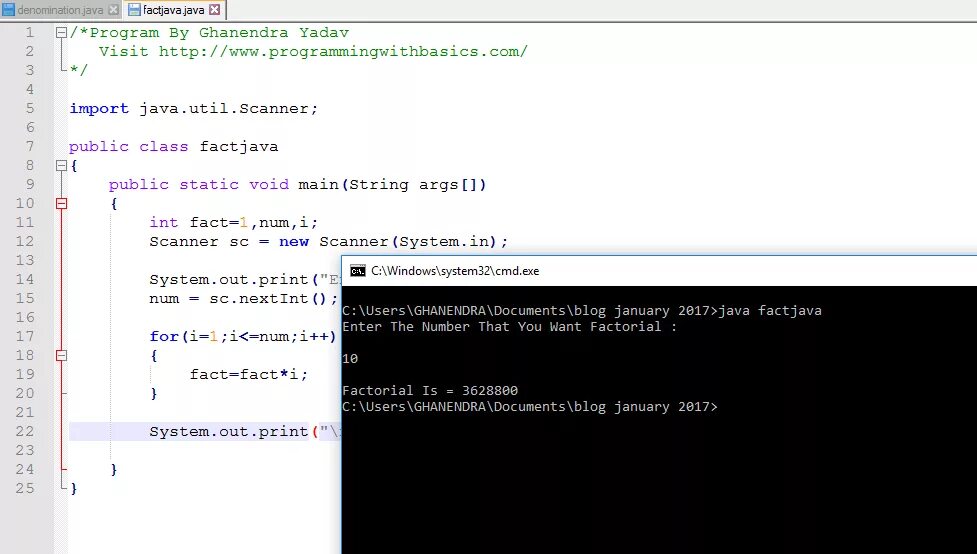The image size is (977, 554).
Task: Click the last console prompt line
Action: pos(530,407)
